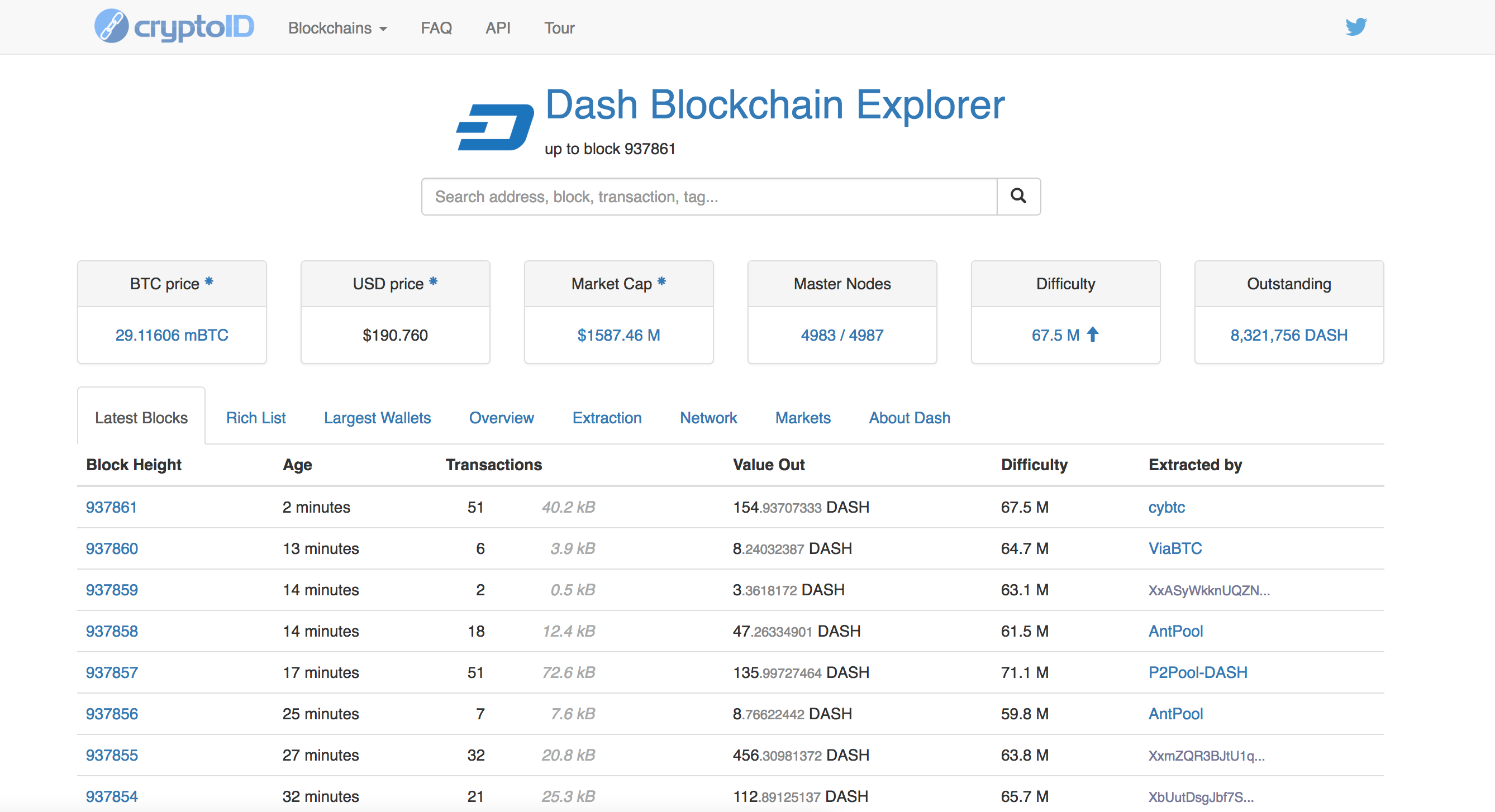Click the $190.760 USD price value

[x=395, y=335]
